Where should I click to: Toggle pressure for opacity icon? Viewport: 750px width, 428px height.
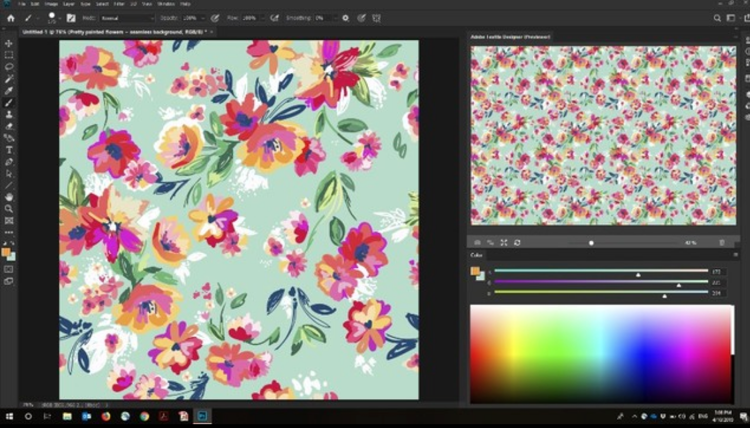click(x=215, y=18)
